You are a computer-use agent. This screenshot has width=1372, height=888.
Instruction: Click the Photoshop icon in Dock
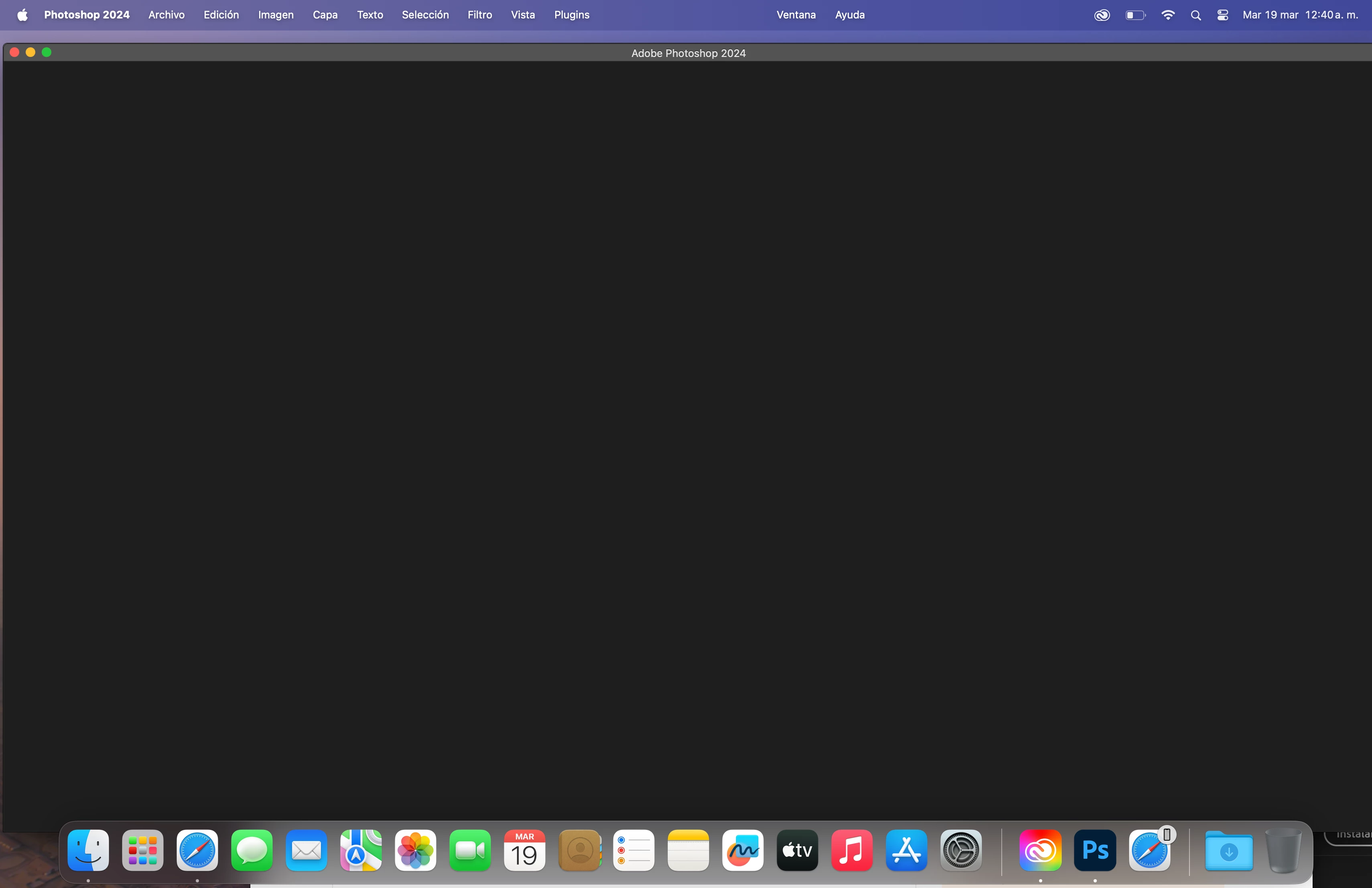[x=1094, y=850]
